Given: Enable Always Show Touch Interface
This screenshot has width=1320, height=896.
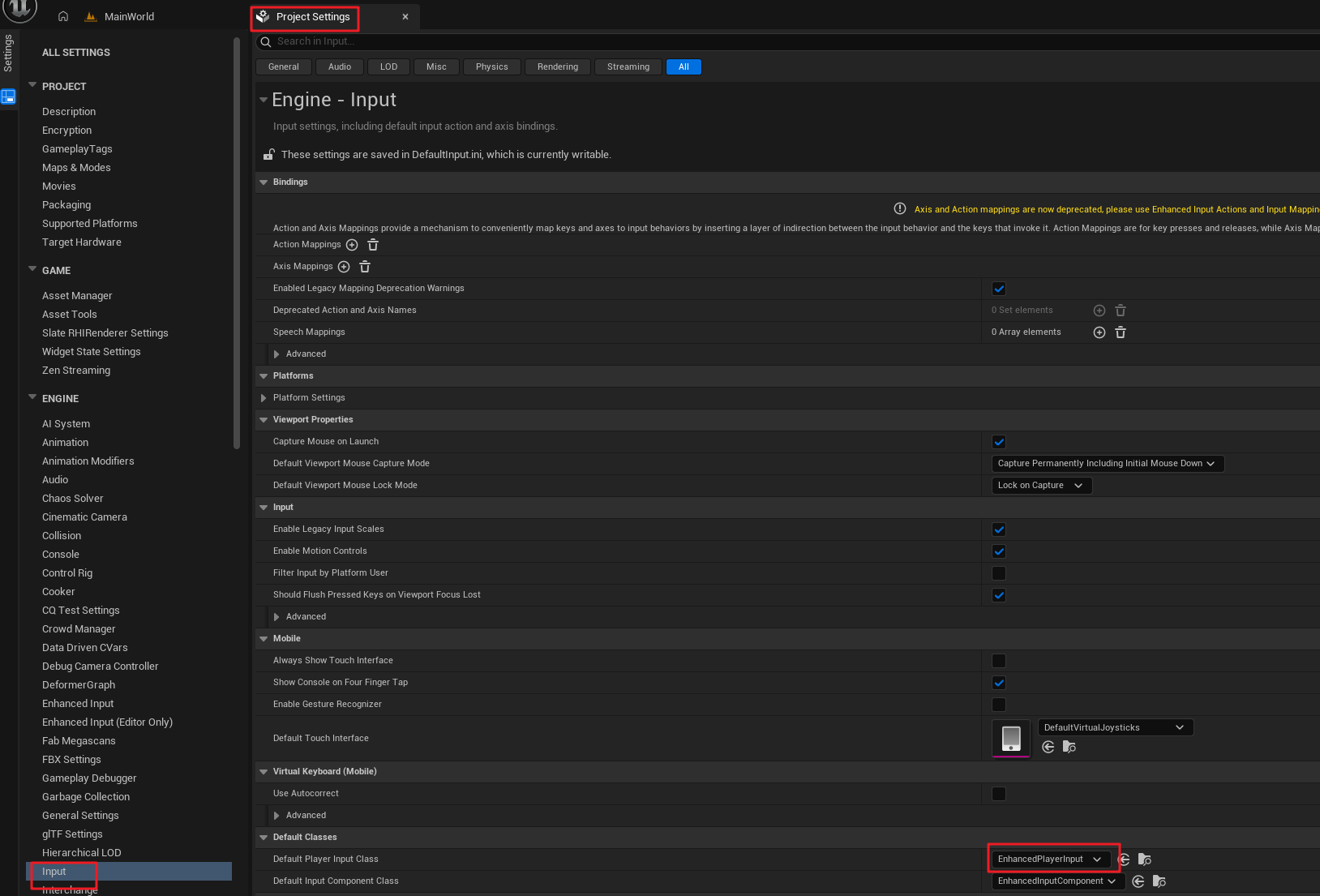Looking at the screenshot, I should 999,661.
